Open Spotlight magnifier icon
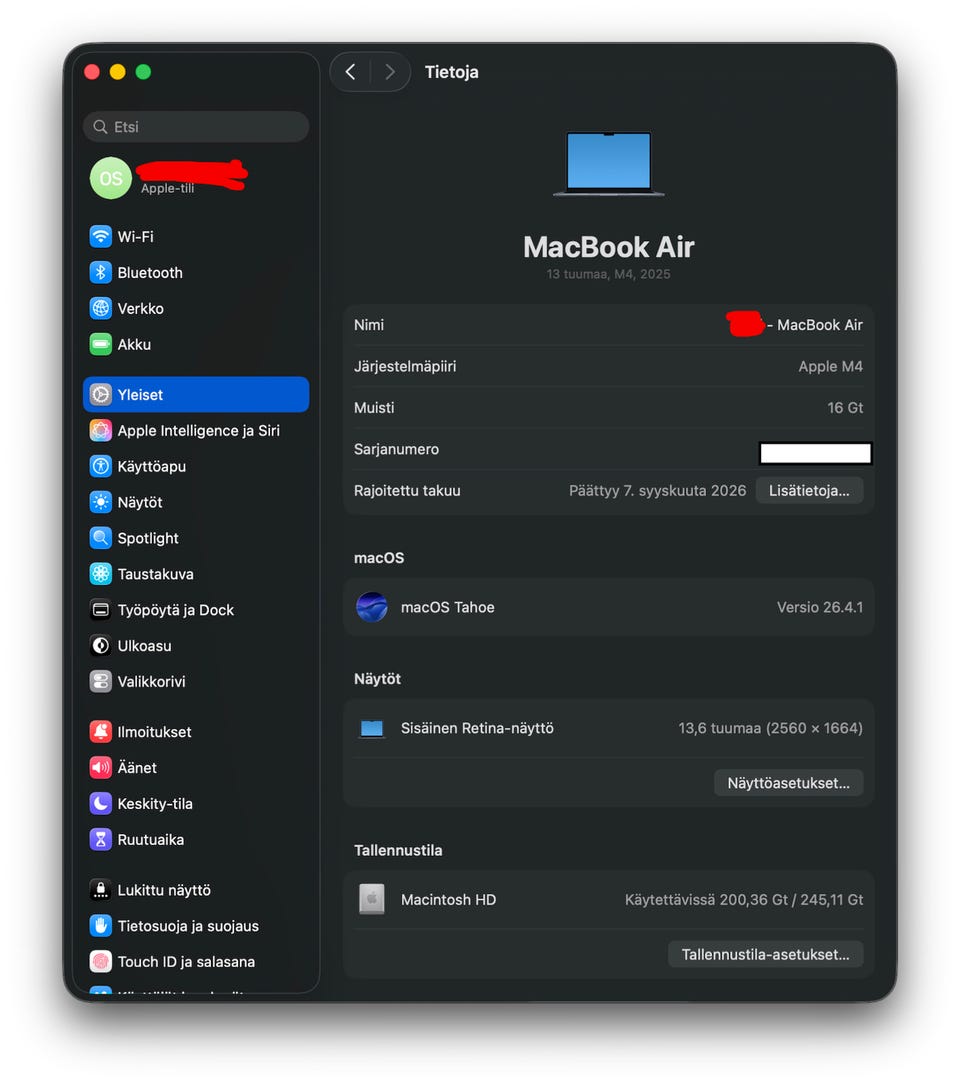Image resolution: width=960 pixels, height=1086 pixels. (100, 538)
